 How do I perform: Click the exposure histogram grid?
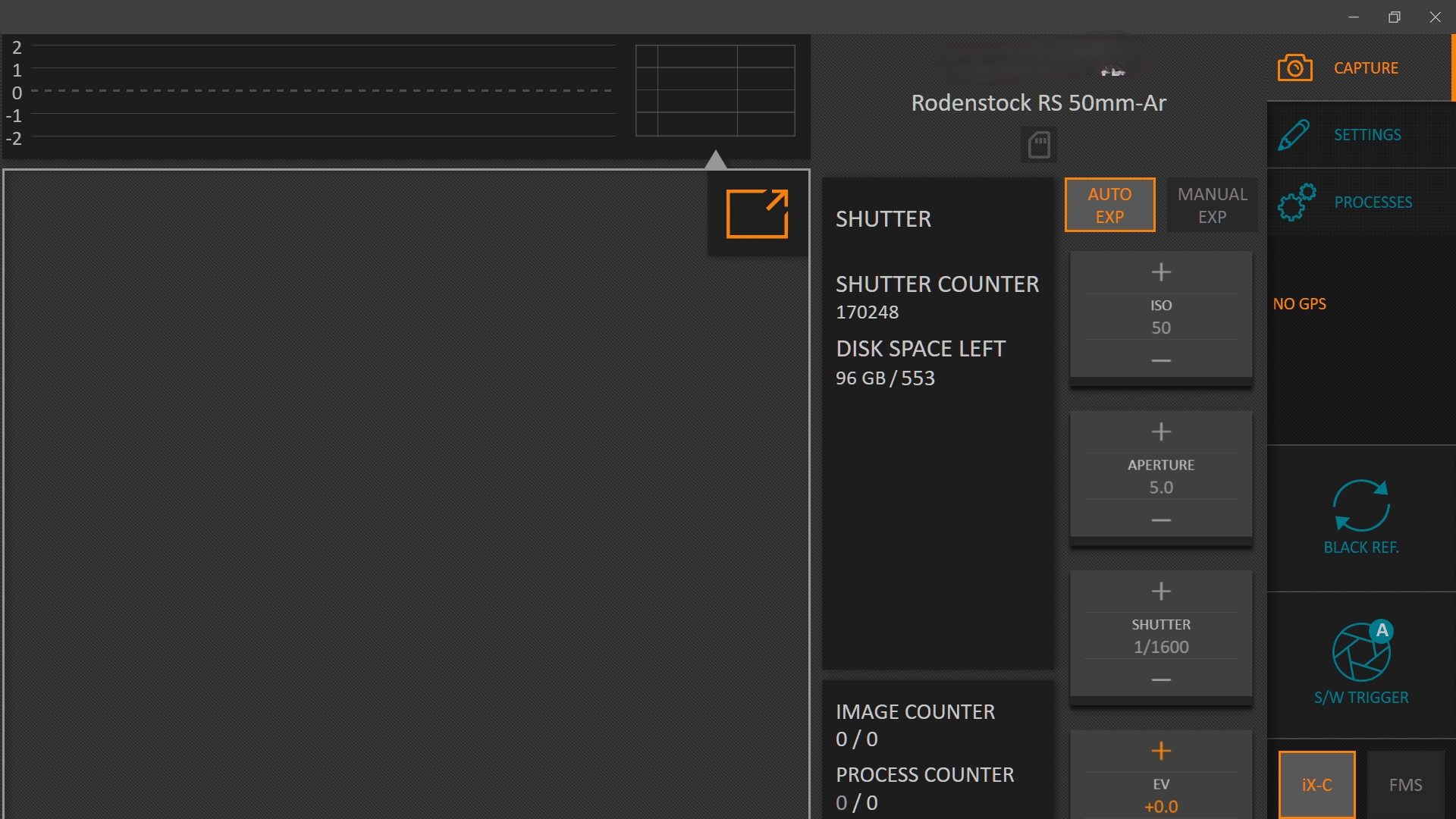tap(714, 90)
